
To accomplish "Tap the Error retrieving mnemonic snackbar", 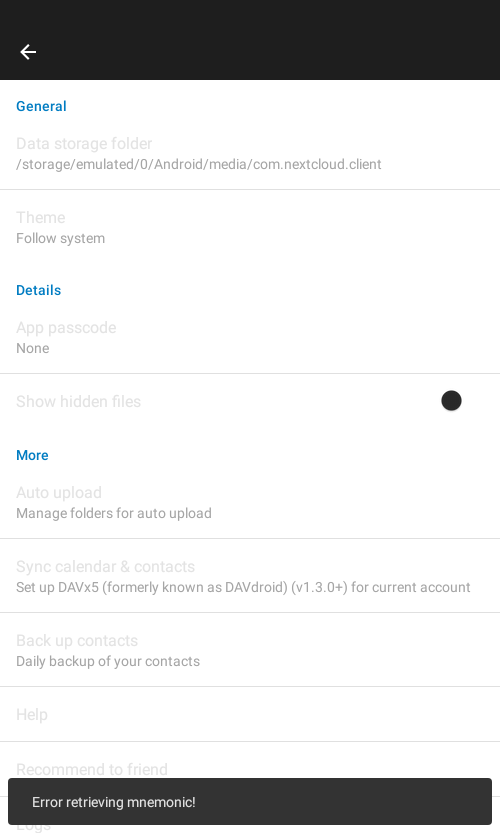I will (x=250, y=802).
